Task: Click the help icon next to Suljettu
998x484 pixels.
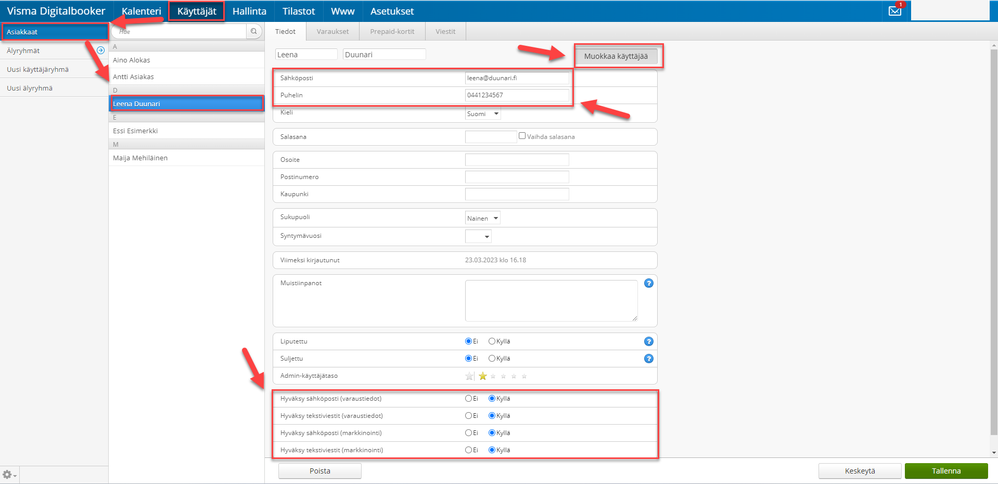Action: tap(649, 359)
